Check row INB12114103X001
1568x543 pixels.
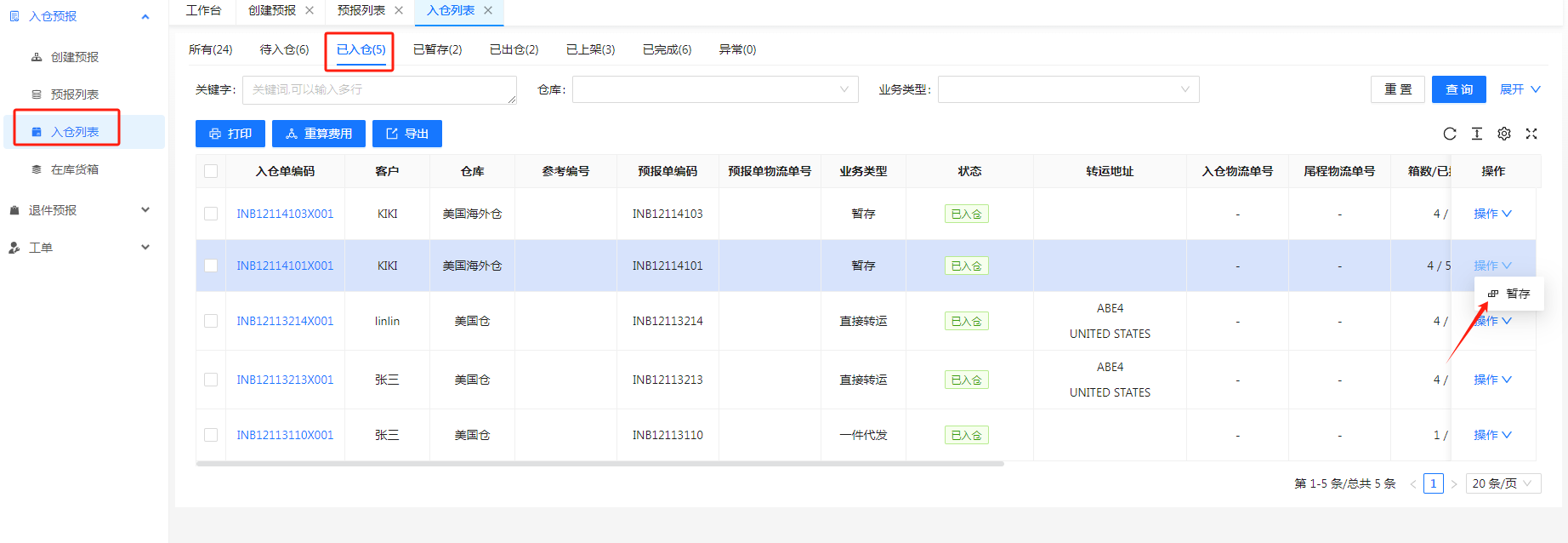click(x=211, y=214)
